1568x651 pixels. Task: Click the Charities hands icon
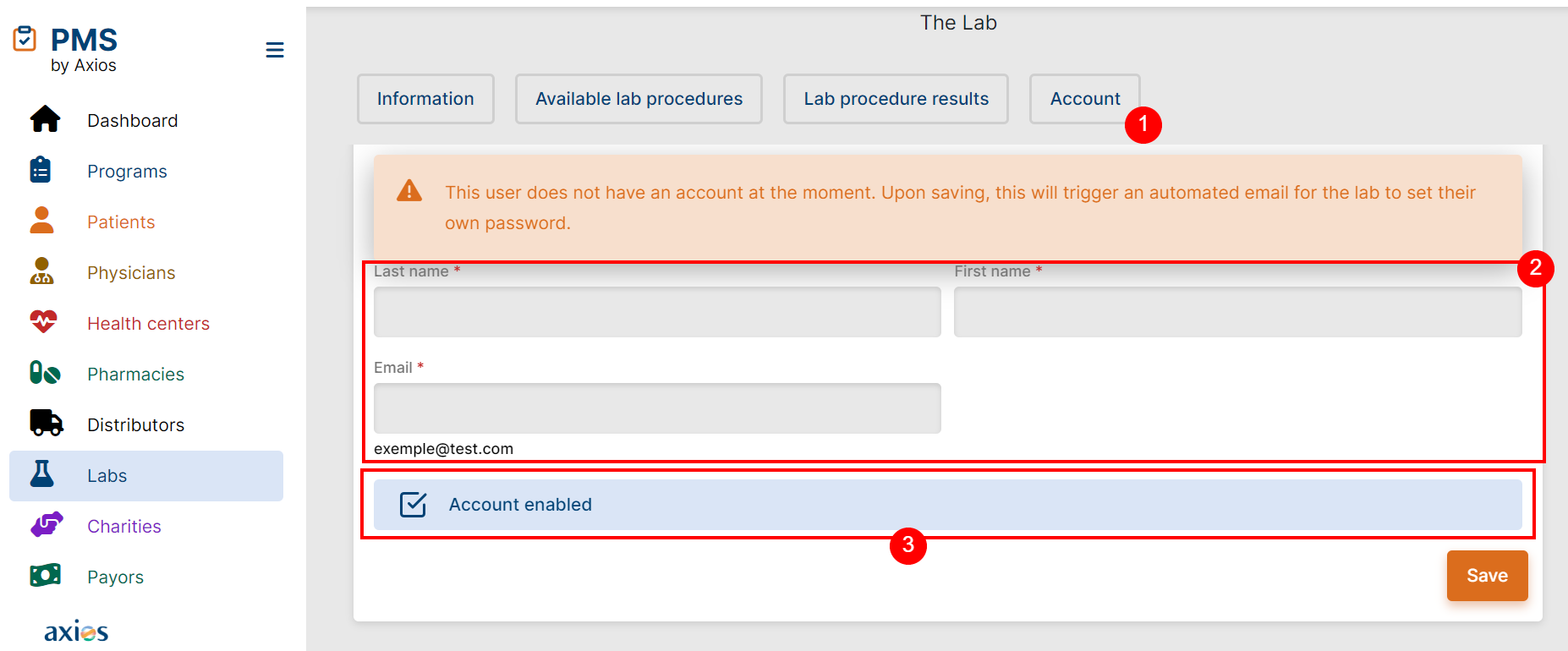coord(46,525)
